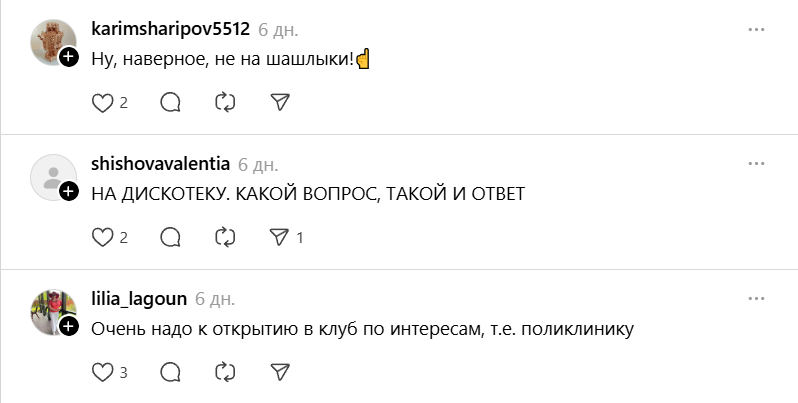Reply to karimsharipov5512's comment
The width and height of the screenshot is (798, 403).
(170, 102)
